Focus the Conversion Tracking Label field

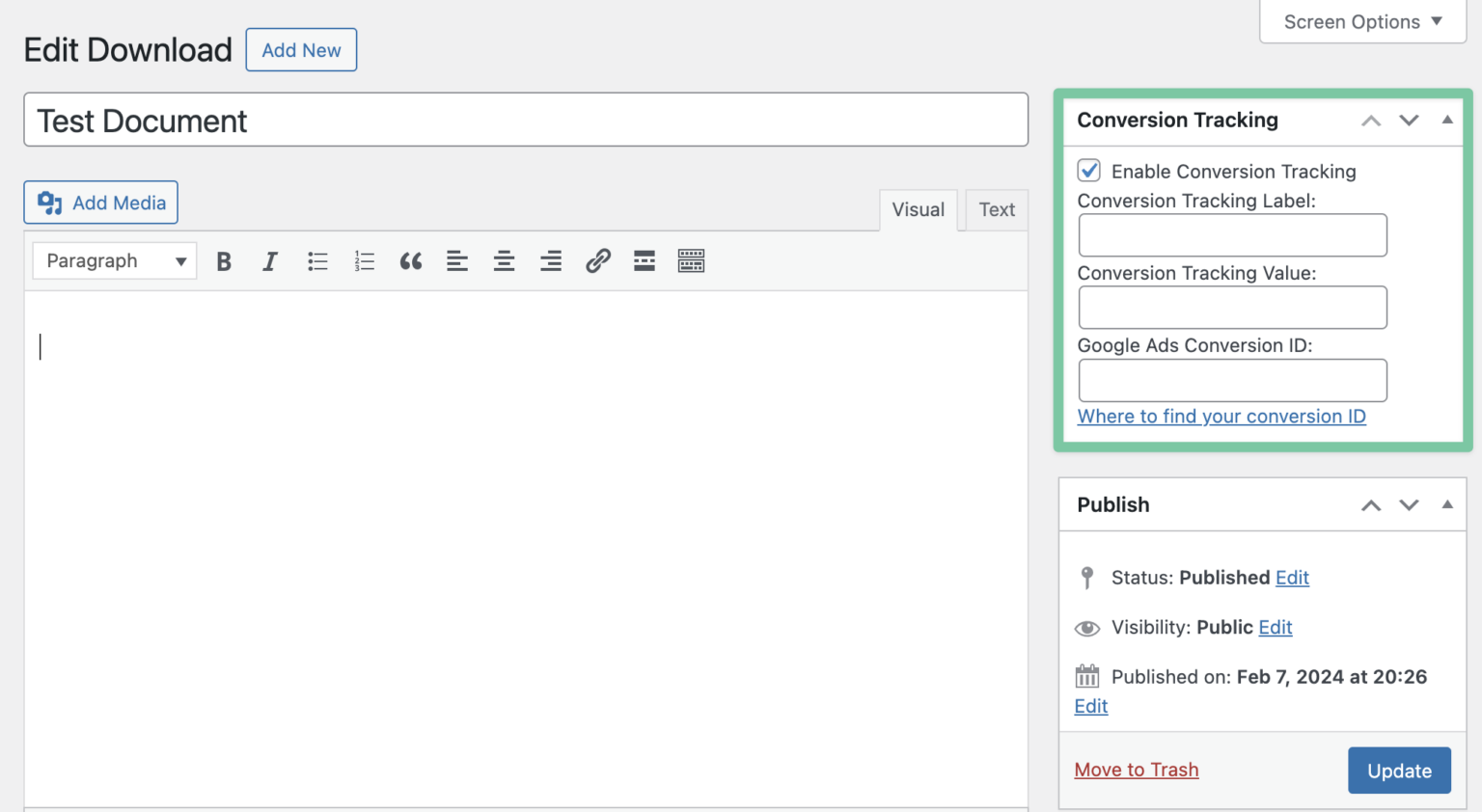(1232, 235)
